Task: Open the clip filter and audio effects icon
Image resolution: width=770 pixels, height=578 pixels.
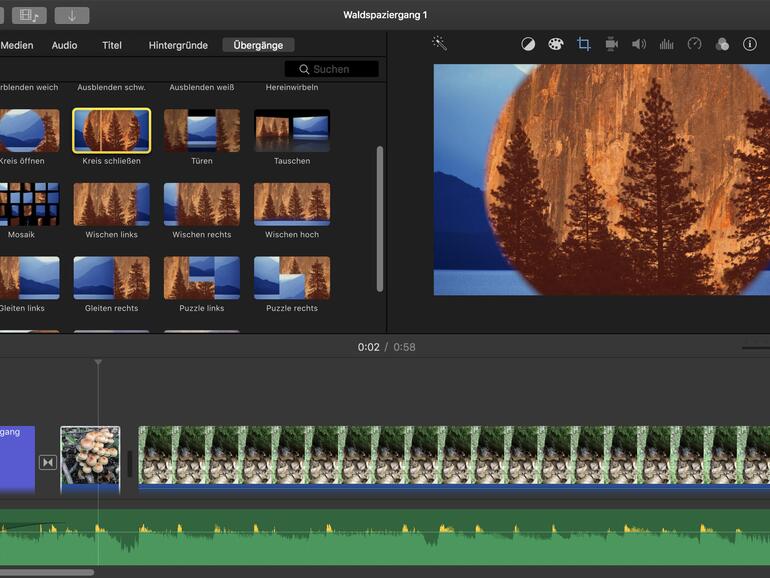Action: click(722, 44)
